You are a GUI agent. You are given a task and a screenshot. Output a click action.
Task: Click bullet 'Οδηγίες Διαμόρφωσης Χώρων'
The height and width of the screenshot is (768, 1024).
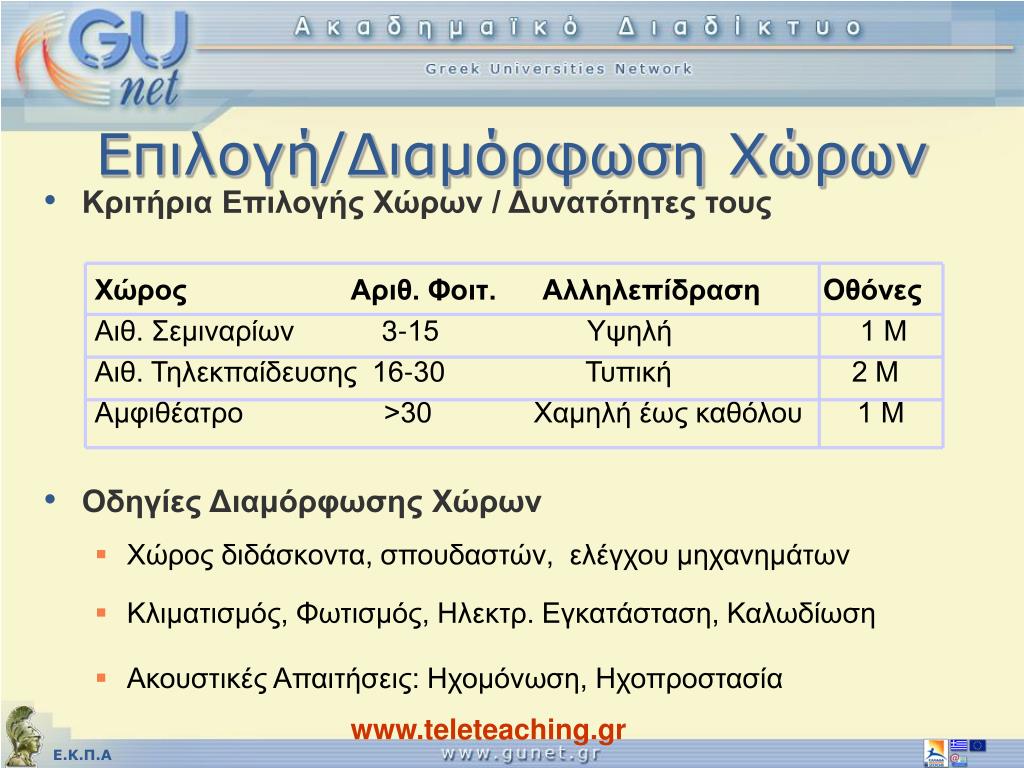(312, 502)
